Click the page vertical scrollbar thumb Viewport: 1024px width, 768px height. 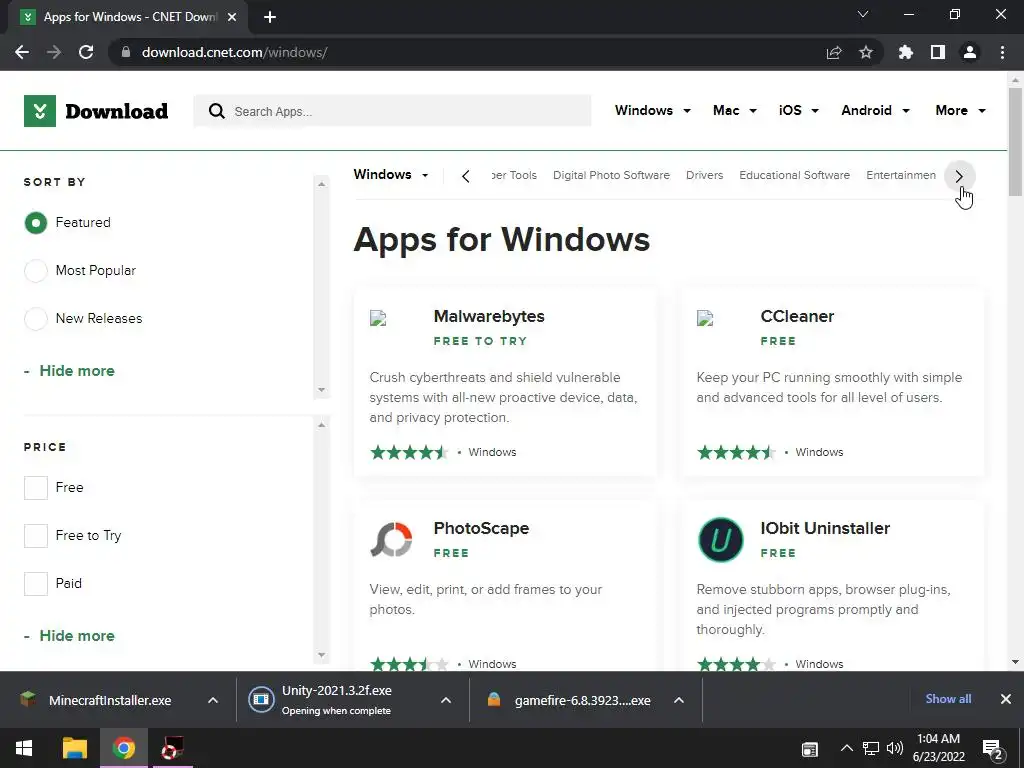(x=1015, y=141)
